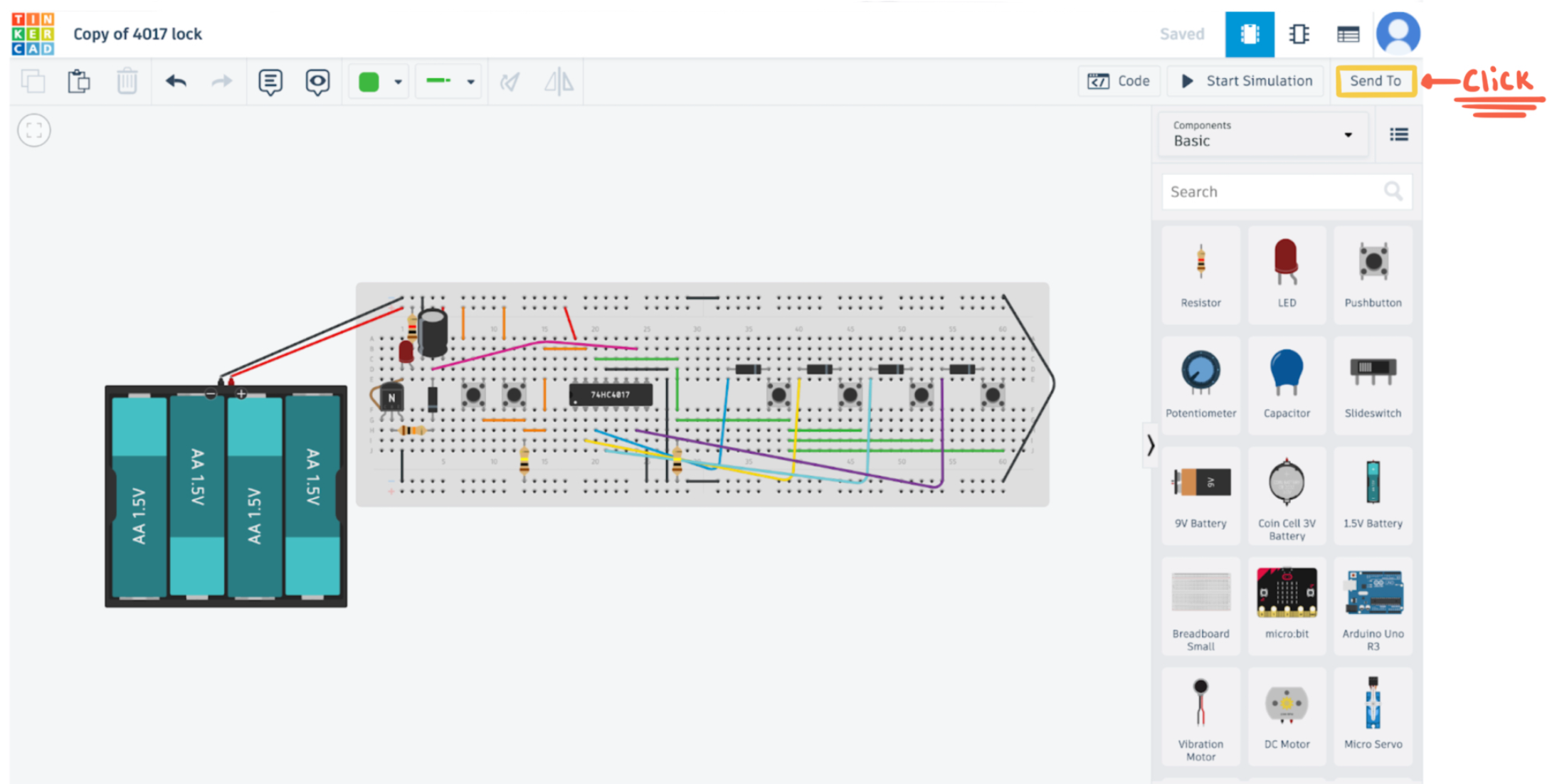1557x784 pixels.
Task: Toggle notes visibility eye icon
Action: click(317, 82)
